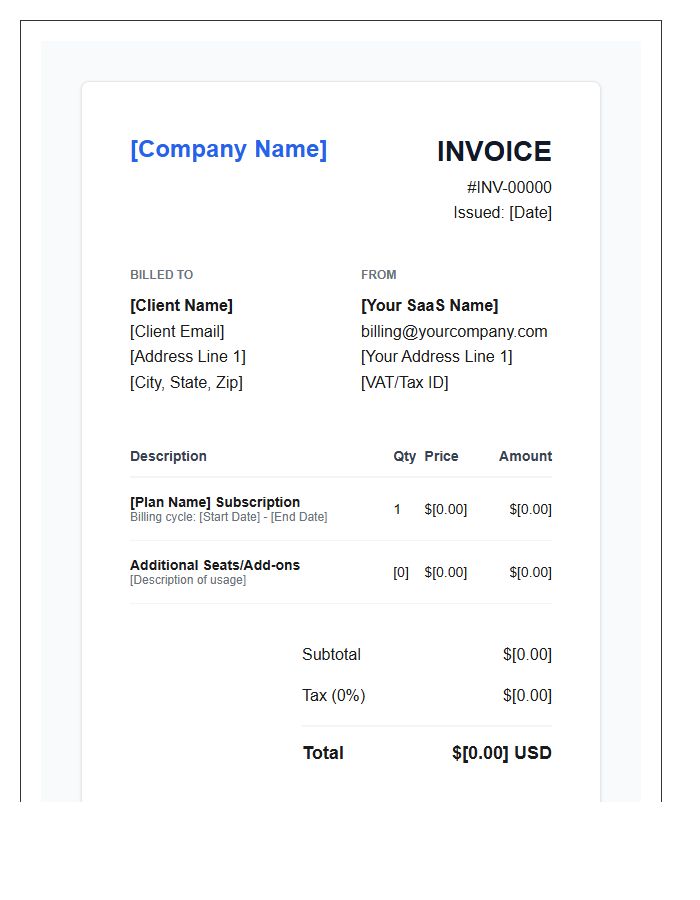Click the Tax (0%) label

click(x=334, y=696)
